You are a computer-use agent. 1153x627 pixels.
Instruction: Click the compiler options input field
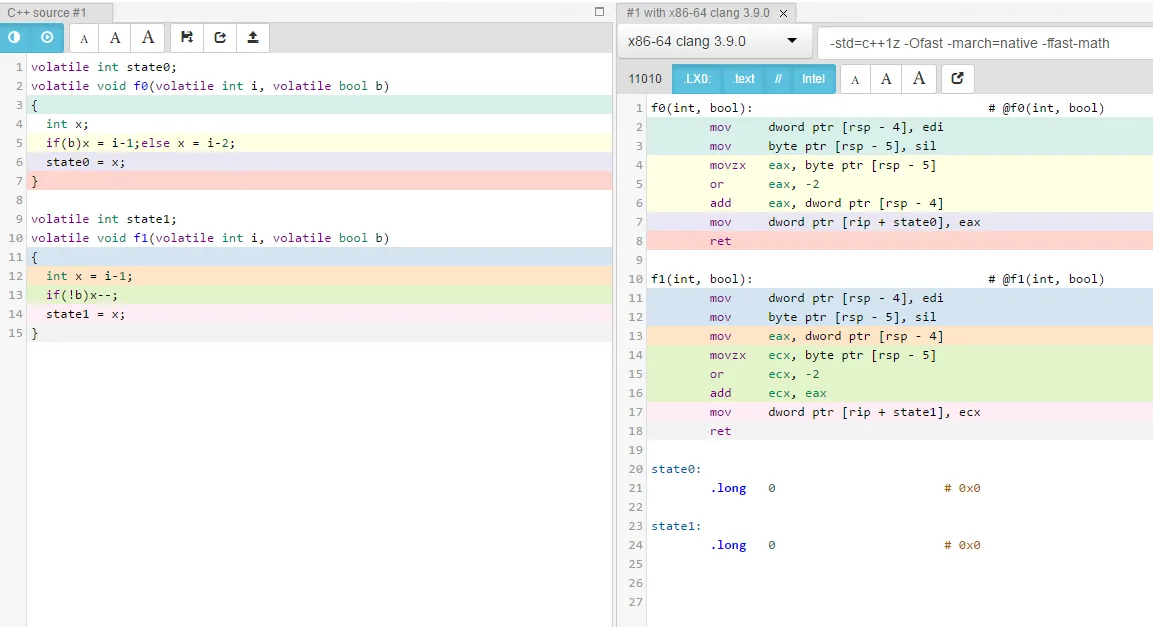point(983,43)
